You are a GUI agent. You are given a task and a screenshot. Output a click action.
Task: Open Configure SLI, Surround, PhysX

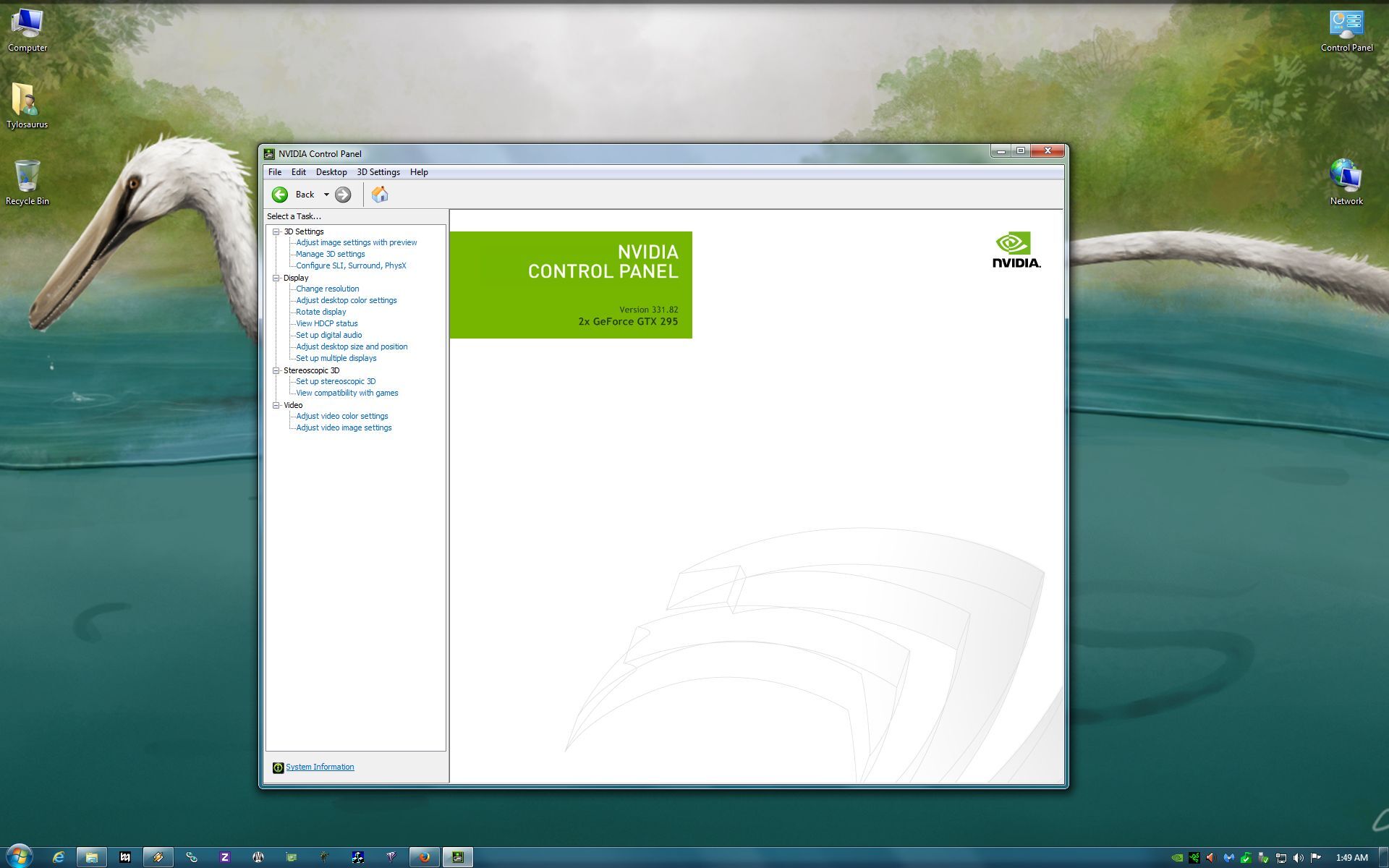(x=351, y=265)
